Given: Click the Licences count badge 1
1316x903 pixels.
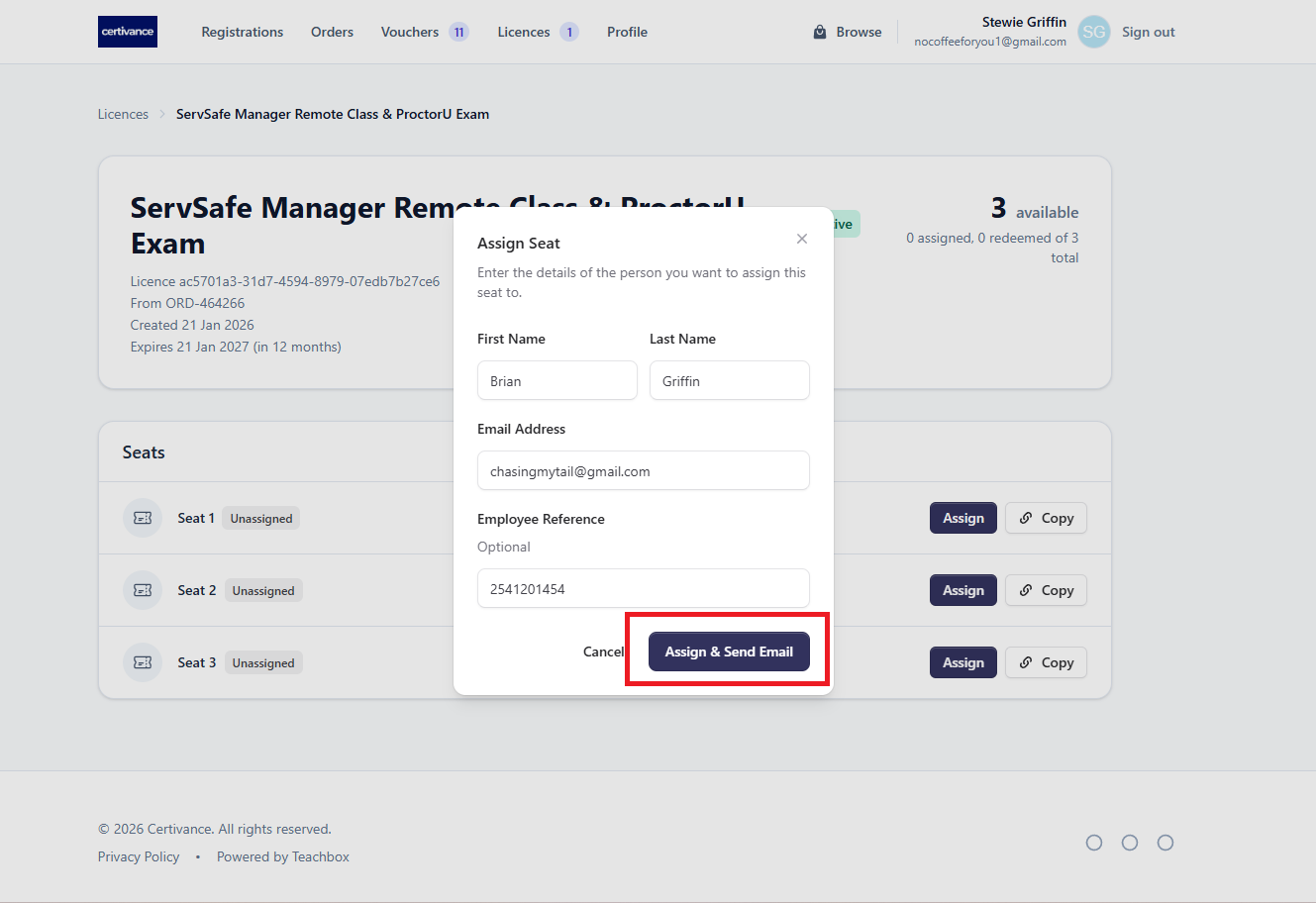Looking at the screenshot, I should tap(569, 32).
